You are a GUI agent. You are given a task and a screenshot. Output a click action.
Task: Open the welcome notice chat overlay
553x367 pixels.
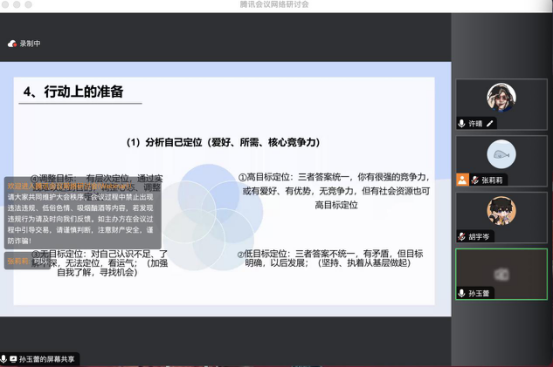click(x=83, y=213)
